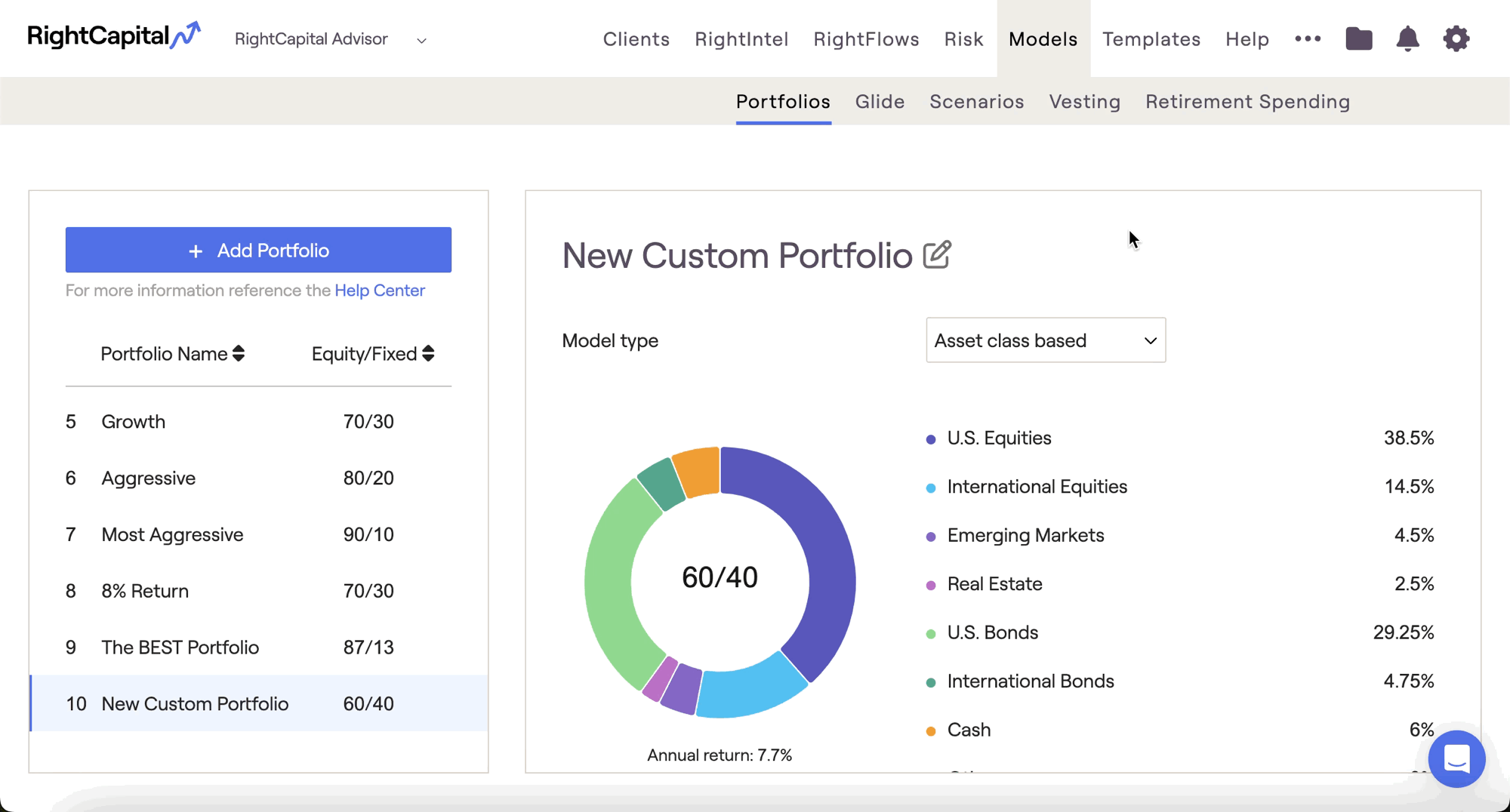This screenshot has height=812, width=1510.
Task: Open the RightCapital Advisor account dropdown
Action: click(331, 39)
